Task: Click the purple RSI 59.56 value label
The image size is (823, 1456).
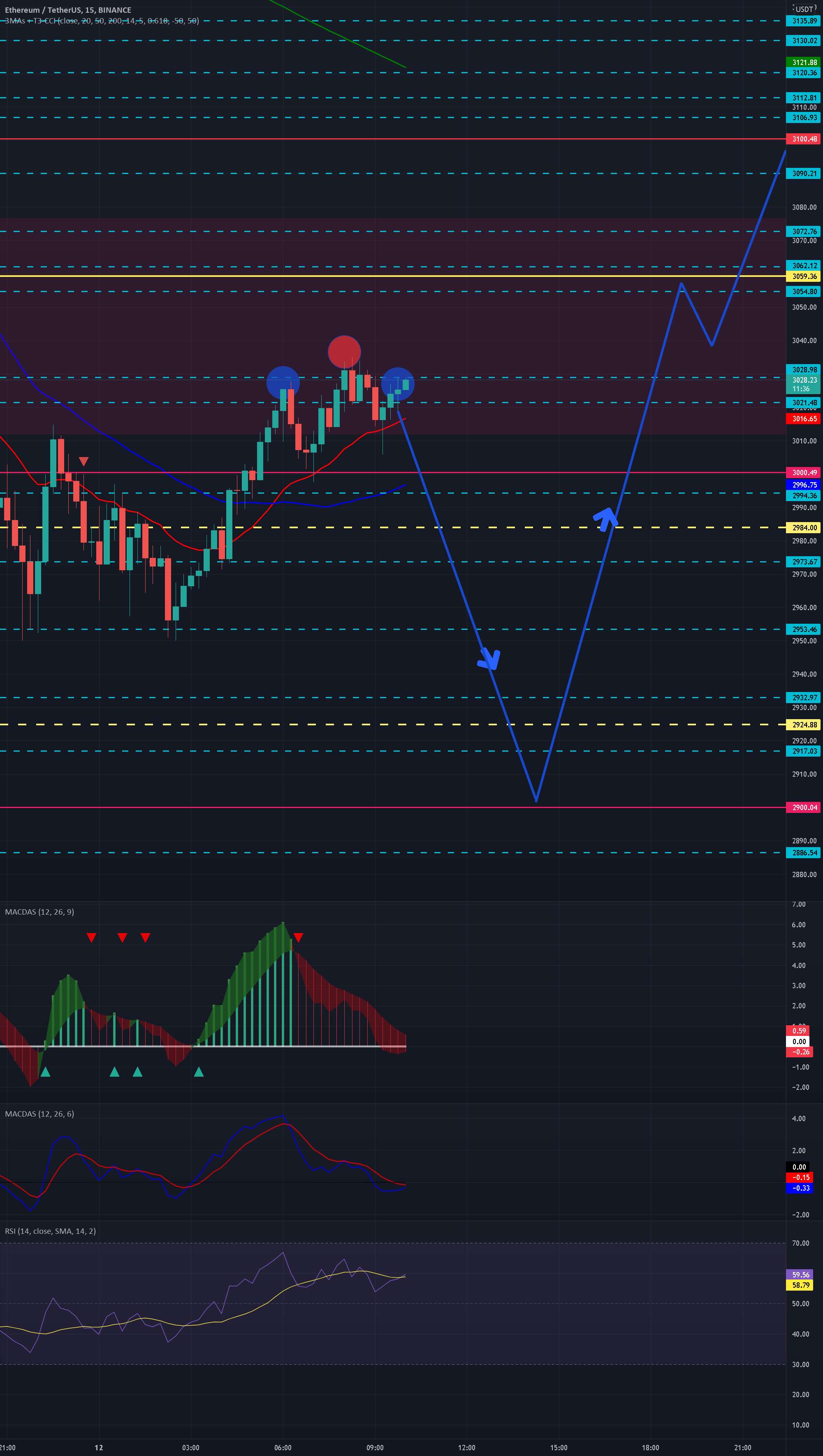Action: pos(799,1275)
